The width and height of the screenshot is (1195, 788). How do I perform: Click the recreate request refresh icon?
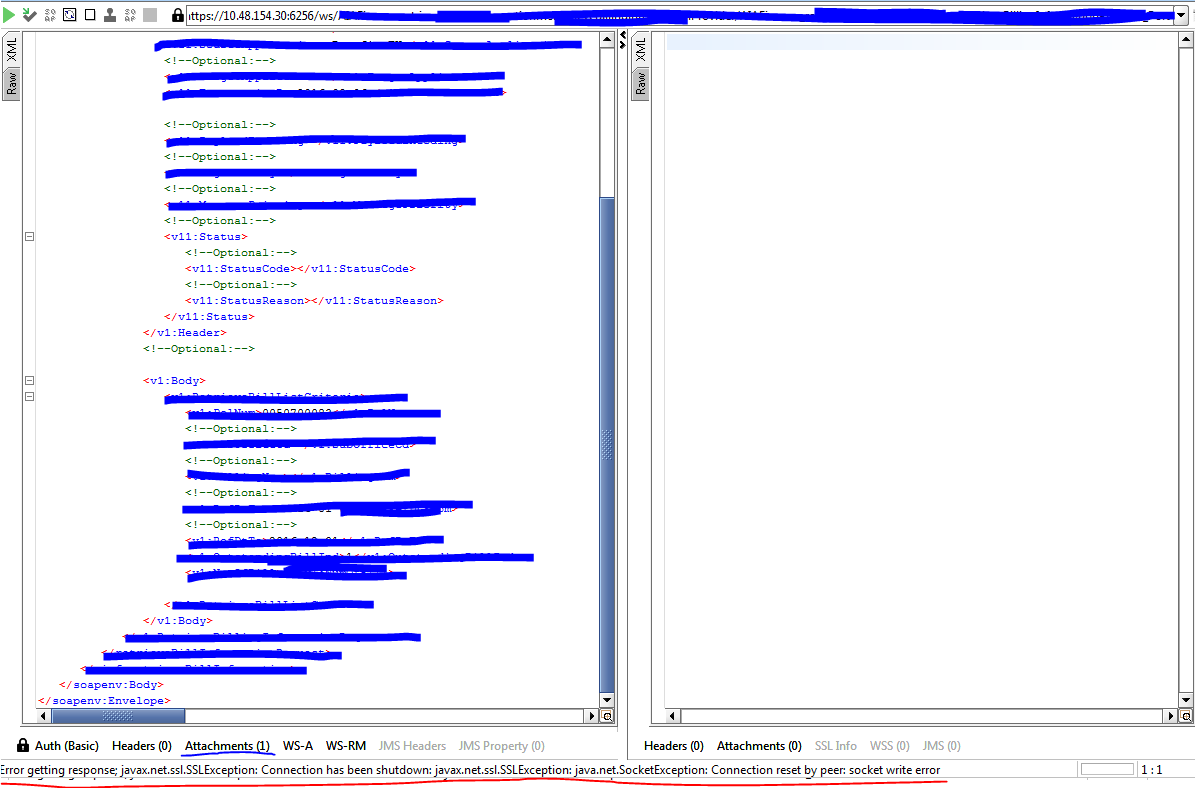point(69,14)
